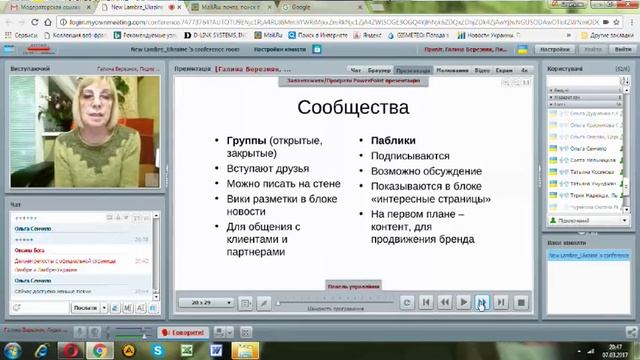
Task: Collapse the first user group header
Action: pyautogui.click(x=584, y=90)
